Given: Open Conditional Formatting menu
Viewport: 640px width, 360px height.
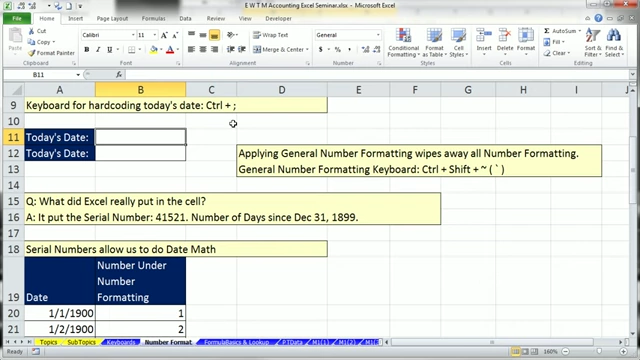Looking at the screenshot, I should click(403, 43).
